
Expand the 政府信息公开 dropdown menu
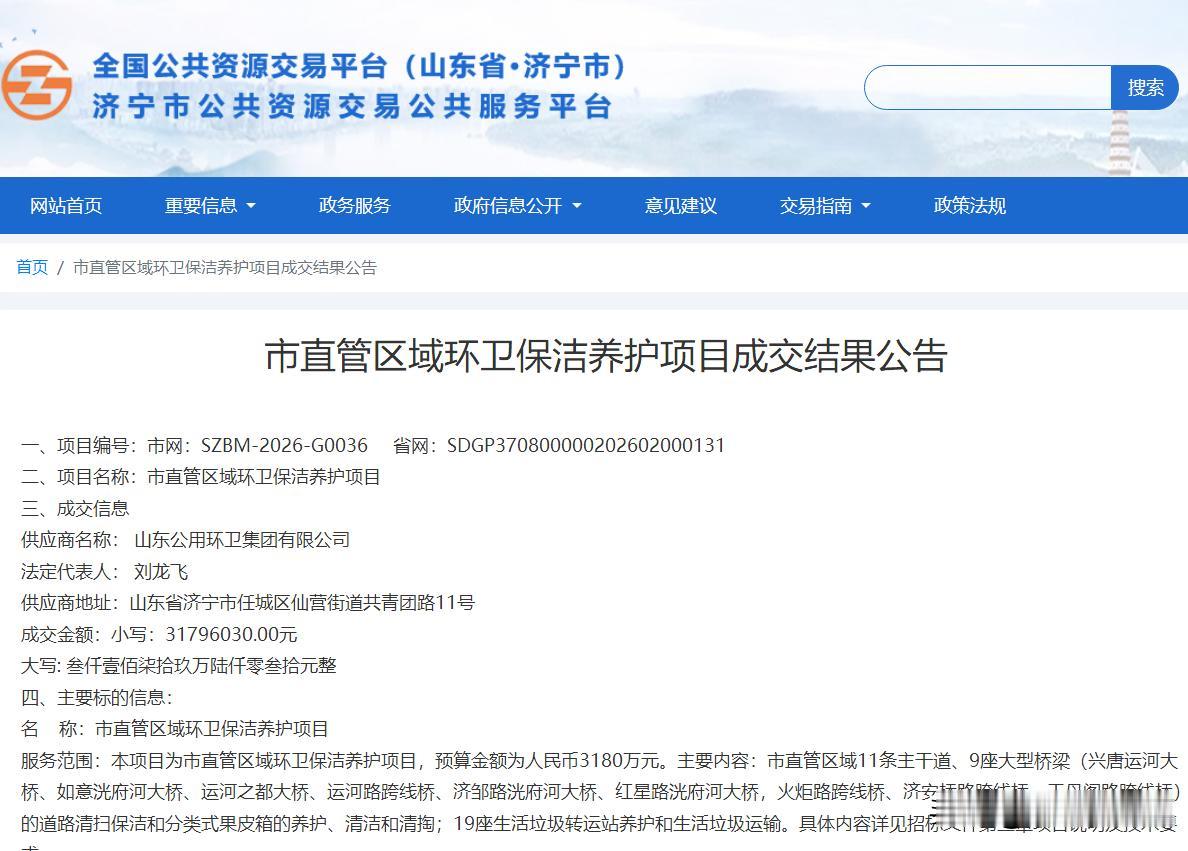tap(517, 205)
